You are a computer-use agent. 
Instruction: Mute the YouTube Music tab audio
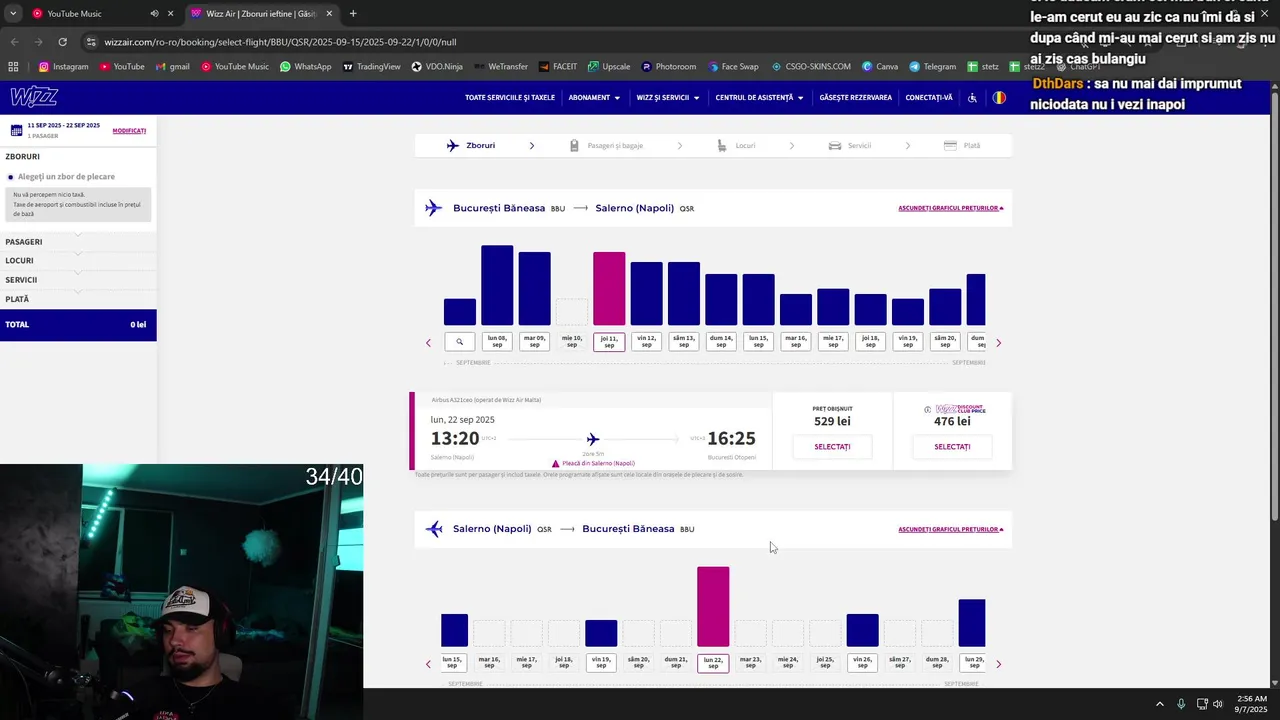[x=154, y=14]
